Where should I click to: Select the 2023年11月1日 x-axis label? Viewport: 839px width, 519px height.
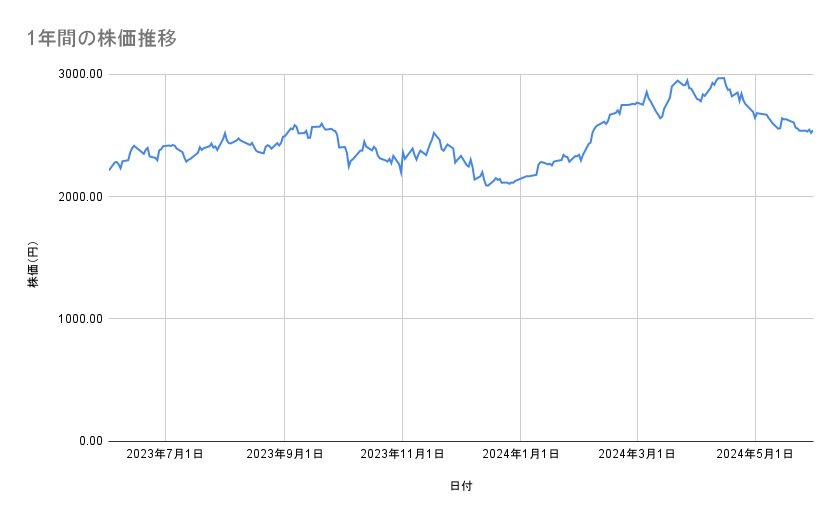[x=402, y=454]
